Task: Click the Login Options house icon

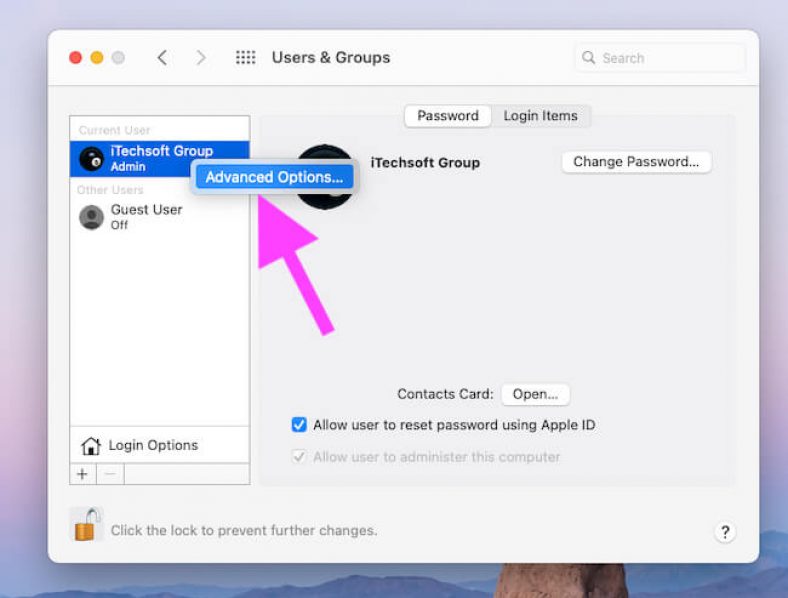Action: coord(91,446)
